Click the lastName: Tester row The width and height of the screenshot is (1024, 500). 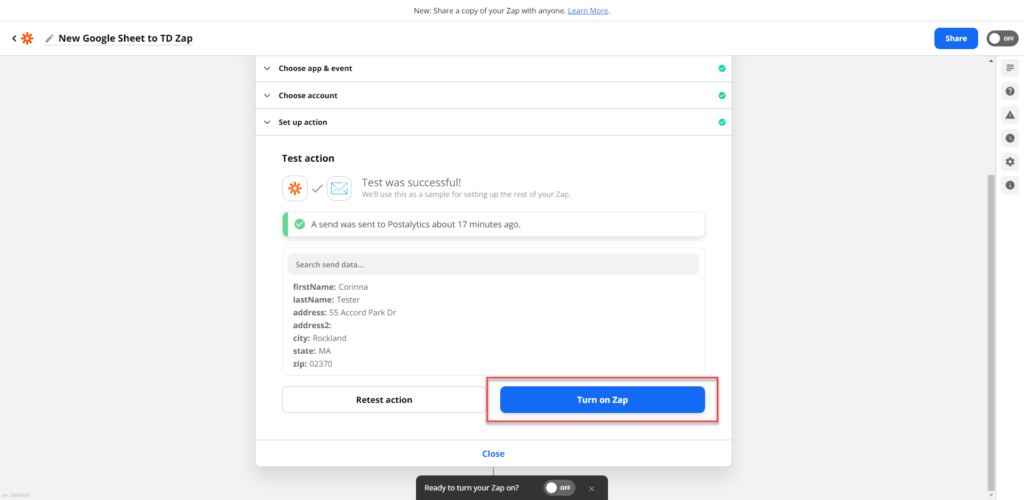tap(326, 300)
